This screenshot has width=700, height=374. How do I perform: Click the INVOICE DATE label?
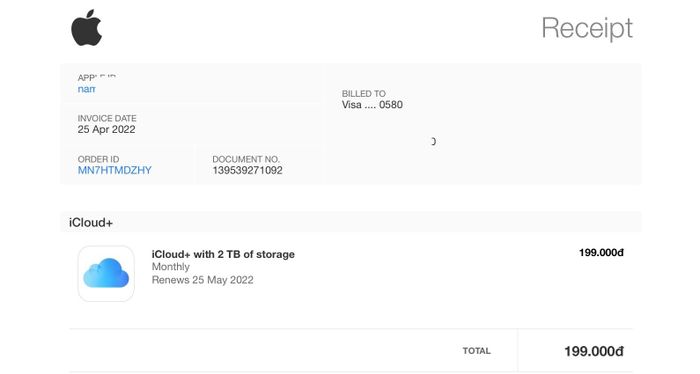tap(107, 118)
